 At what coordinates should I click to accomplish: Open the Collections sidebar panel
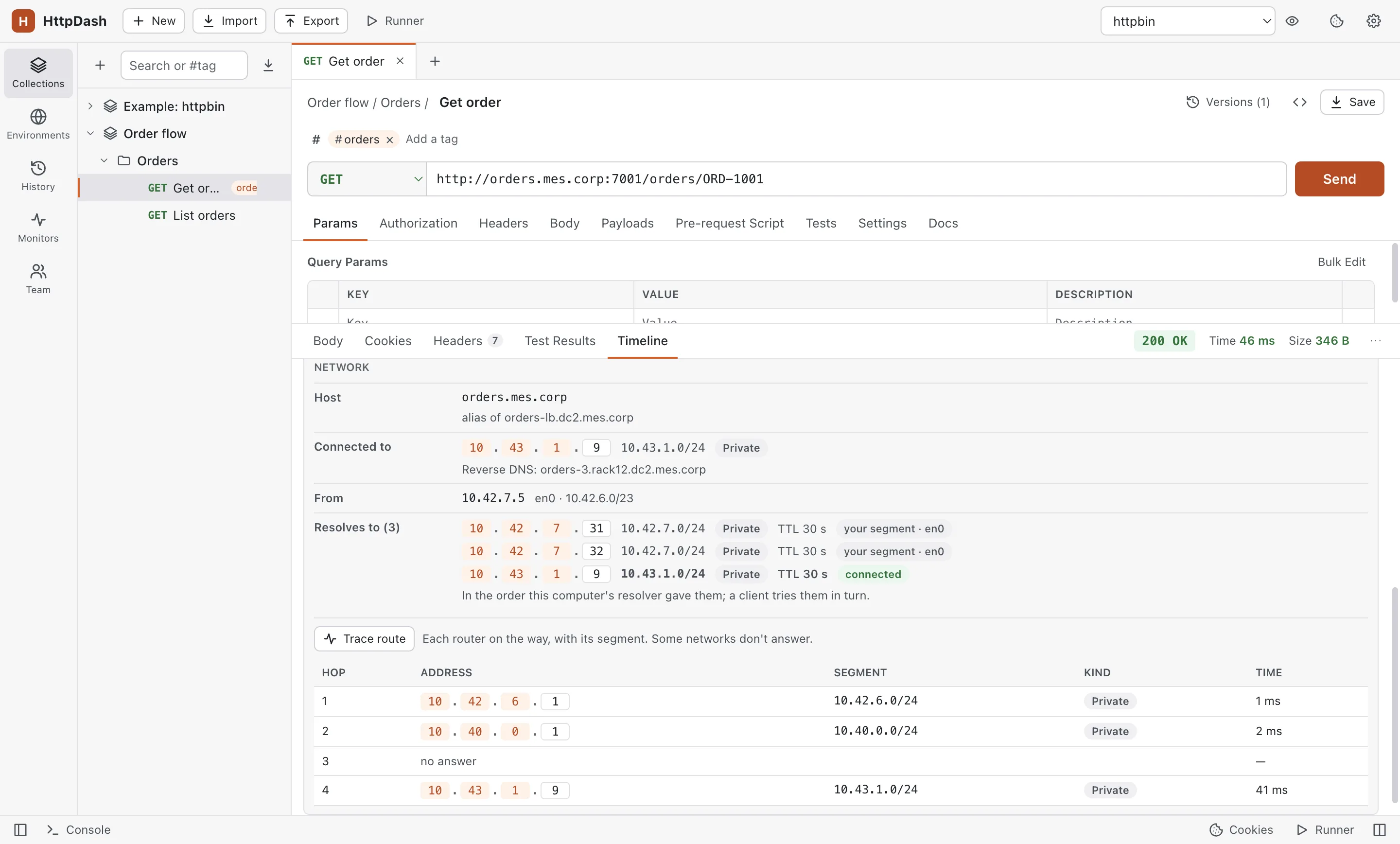38,73
